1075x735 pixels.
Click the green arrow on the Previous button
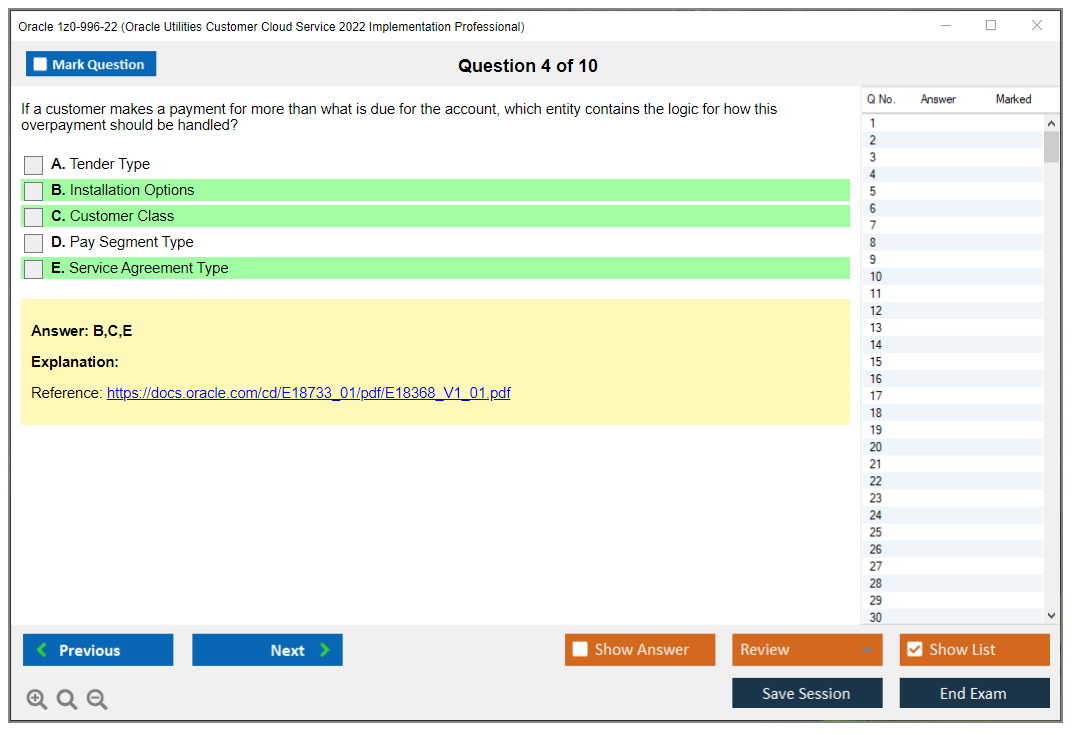tap(41, 649)
